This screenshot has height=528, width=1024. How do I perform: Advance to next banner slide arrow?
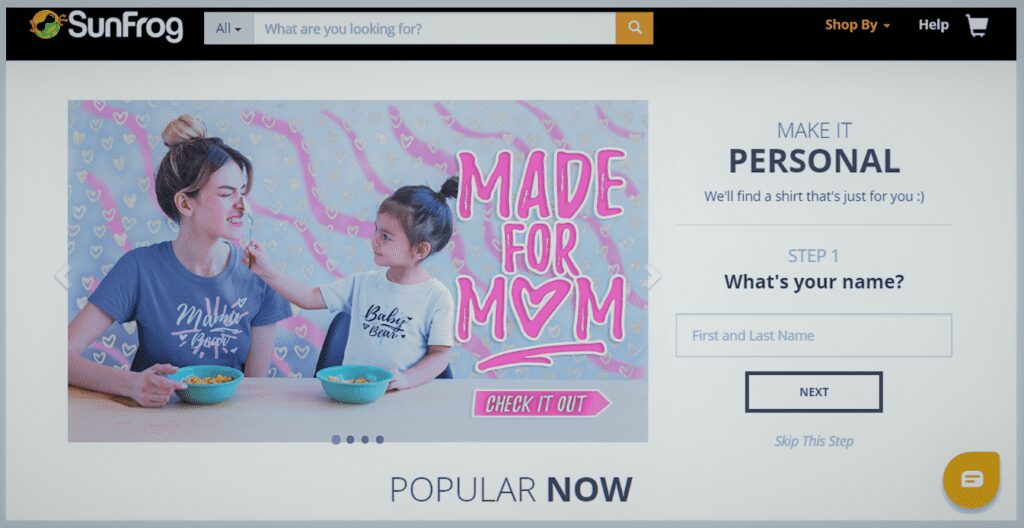point(653,276)
